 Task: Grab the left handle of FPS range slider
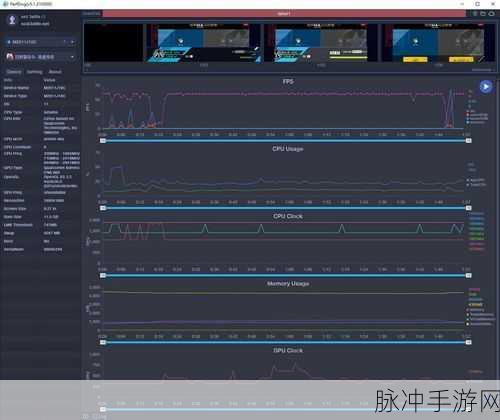[103, 141]
